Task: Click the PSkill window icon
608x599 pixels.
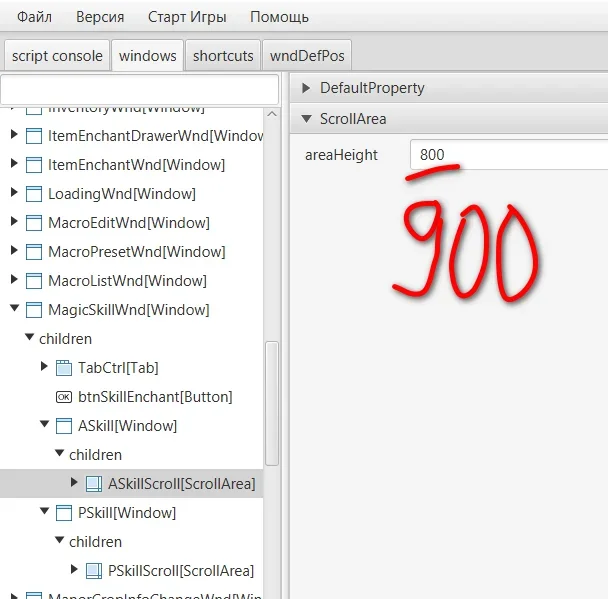Action: (x=64, y=513)
